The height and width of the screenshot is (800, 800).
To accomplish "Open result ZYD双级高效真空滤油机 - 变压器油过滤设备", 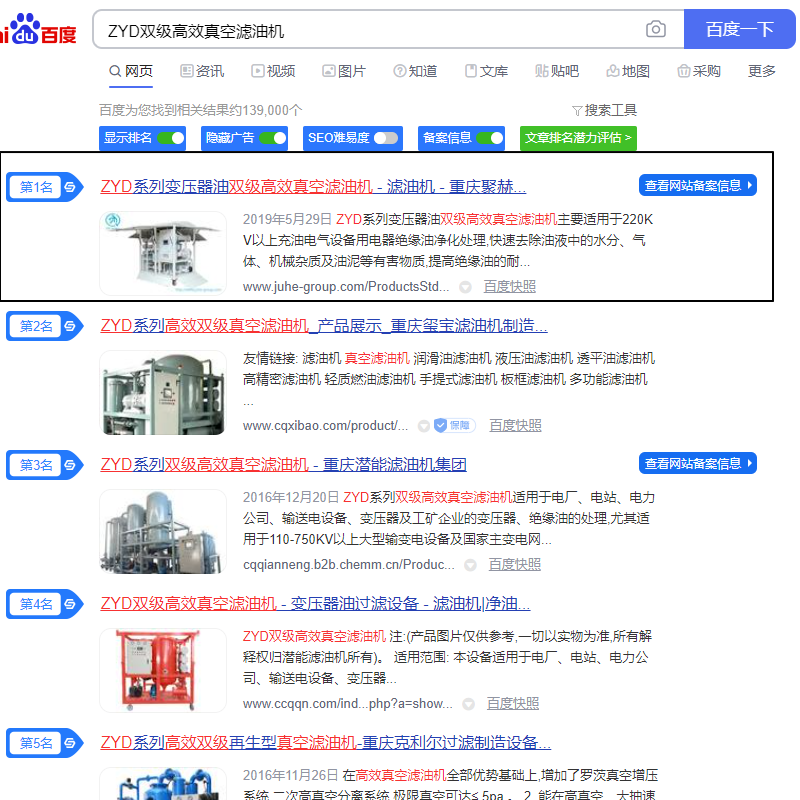I will pos(315,604).
